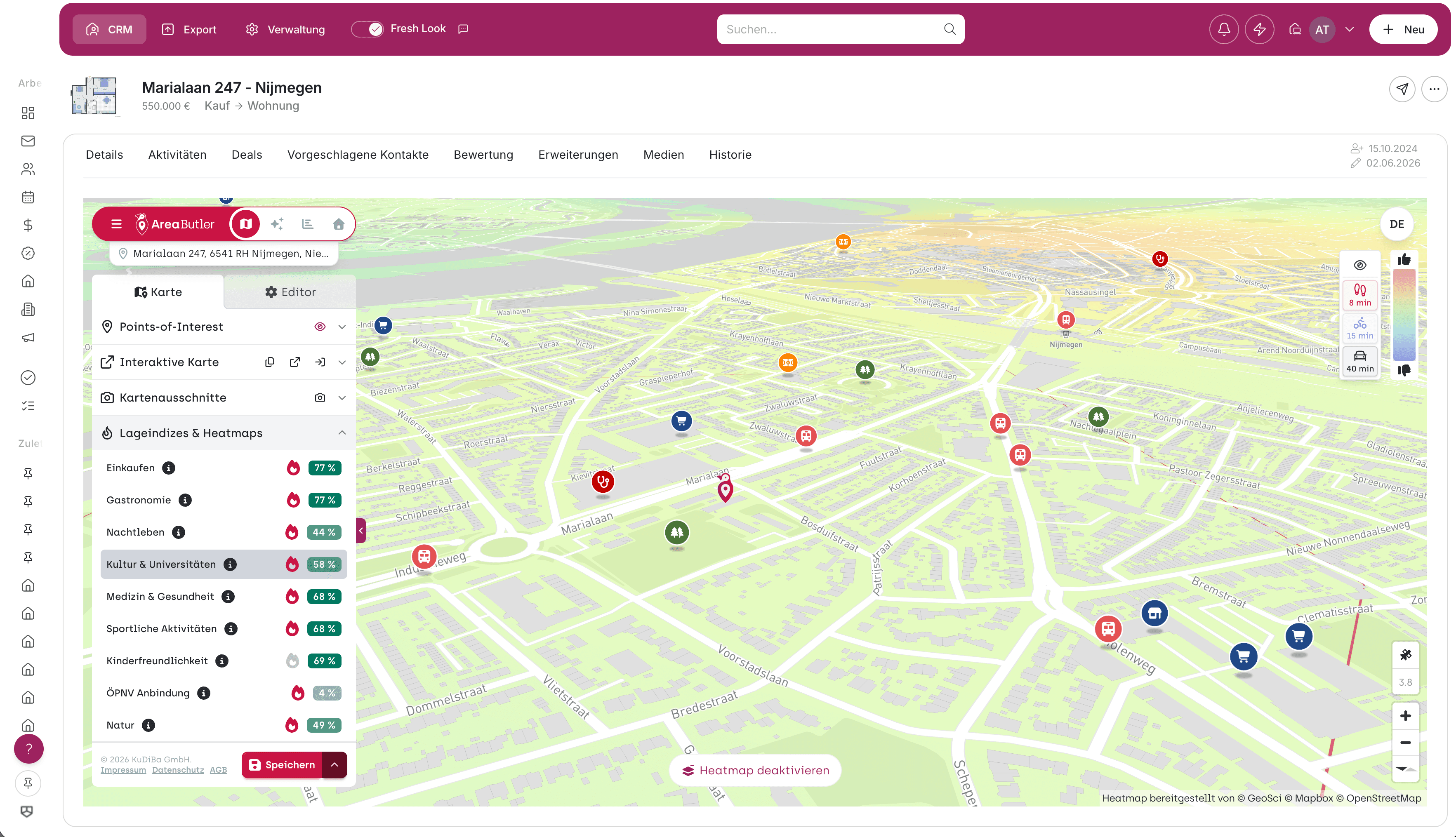Click the heatmap color gradient legend

[x=1404, y=315]
